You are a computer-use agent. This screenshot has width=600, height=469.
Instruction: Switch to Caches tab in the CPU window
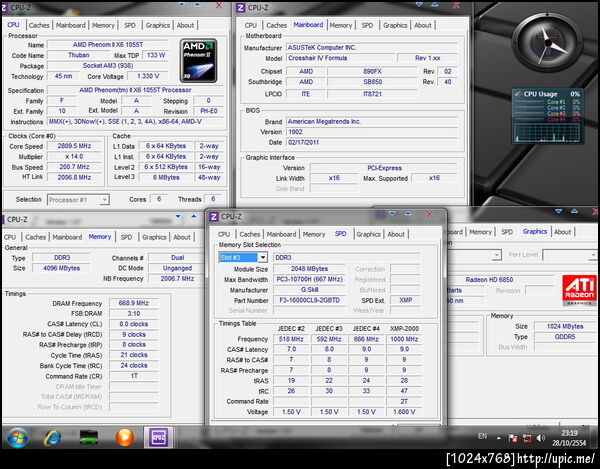coord(39,25)
